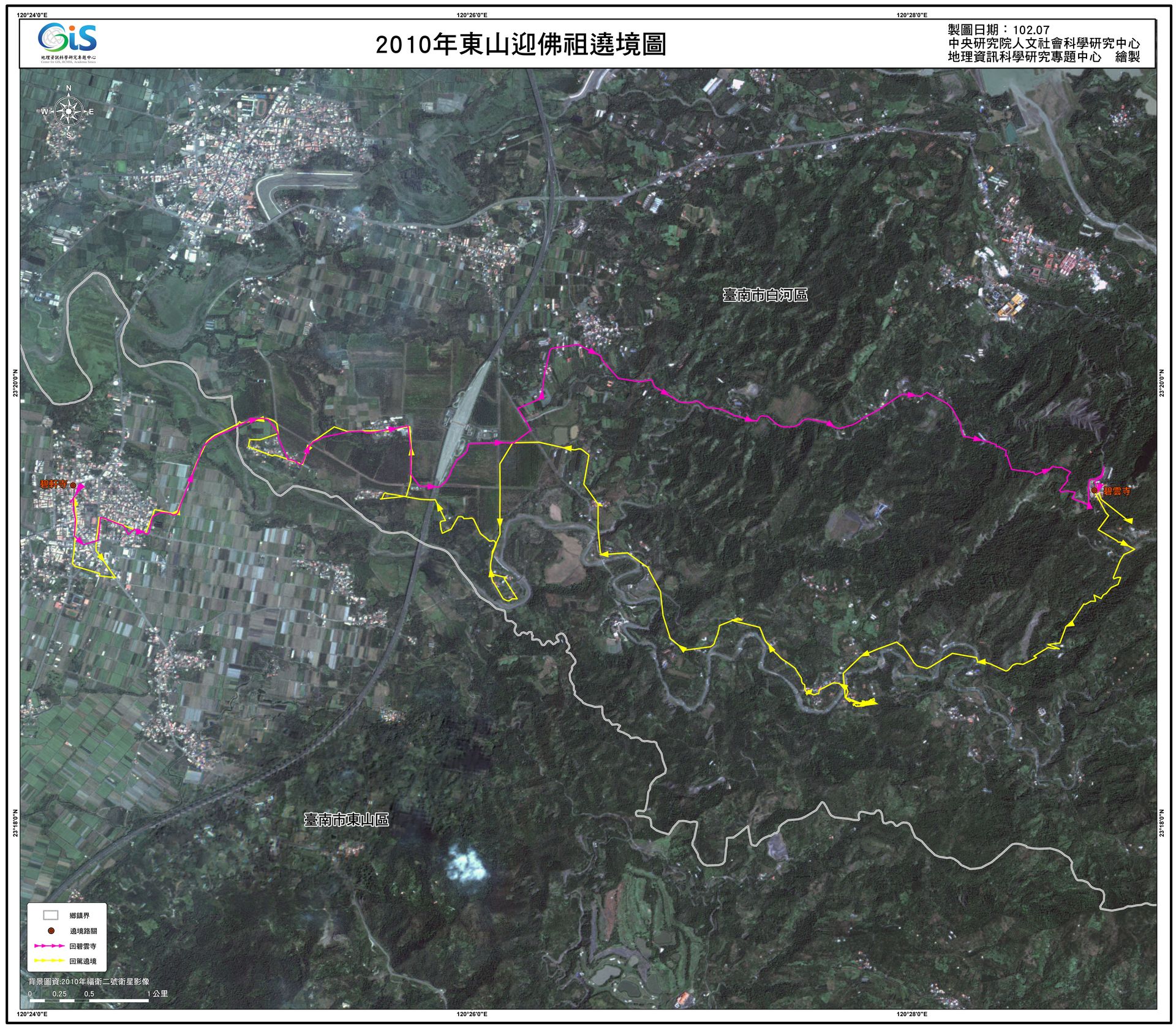1176x1029 pixels.
Task: Click the 遶境路關 legend circle symbol
Action: pyautogui.click(x=51, y=931)
